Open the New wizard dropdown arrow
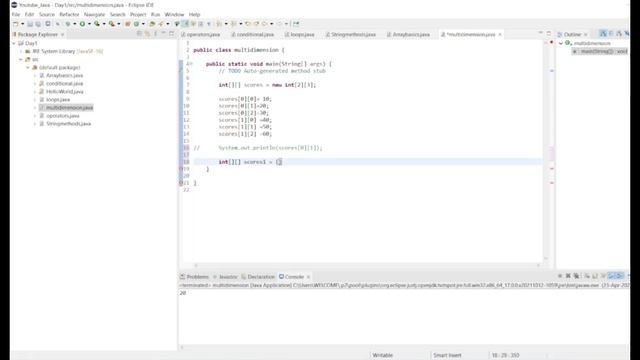The image size is (640, 360). 22,24
